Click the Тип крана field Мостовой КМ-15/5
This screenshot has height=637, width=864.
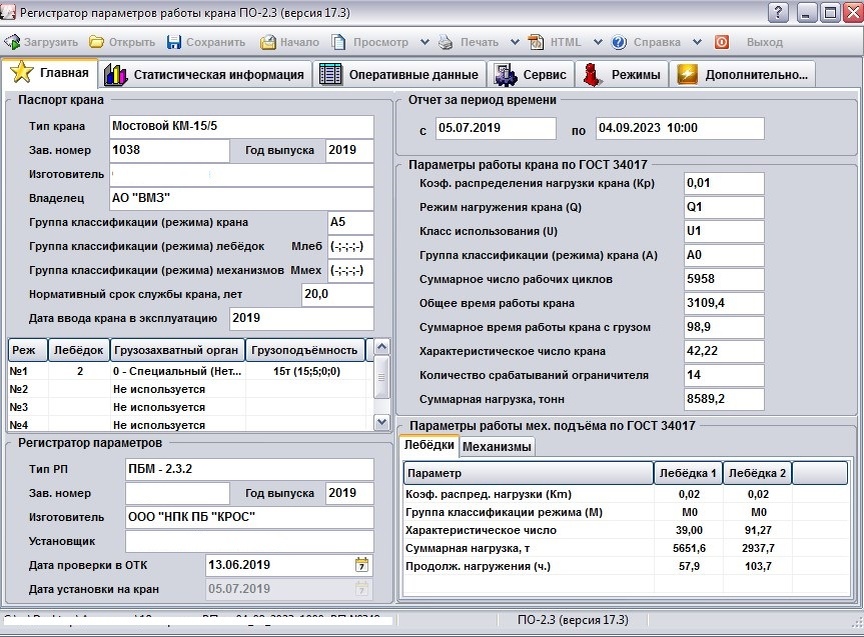tap(241, 126)
